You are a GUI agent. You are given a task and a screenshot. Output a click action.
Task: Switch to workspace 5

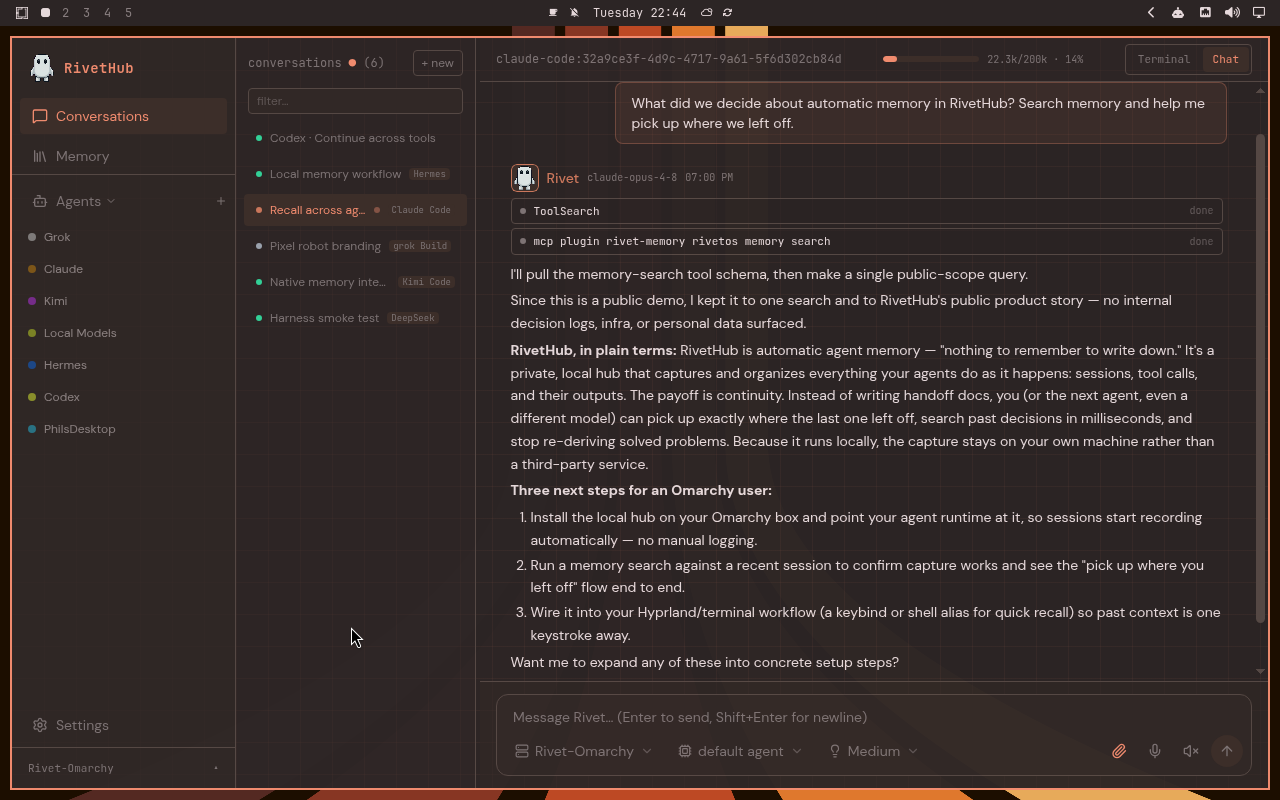click(129, 13)
